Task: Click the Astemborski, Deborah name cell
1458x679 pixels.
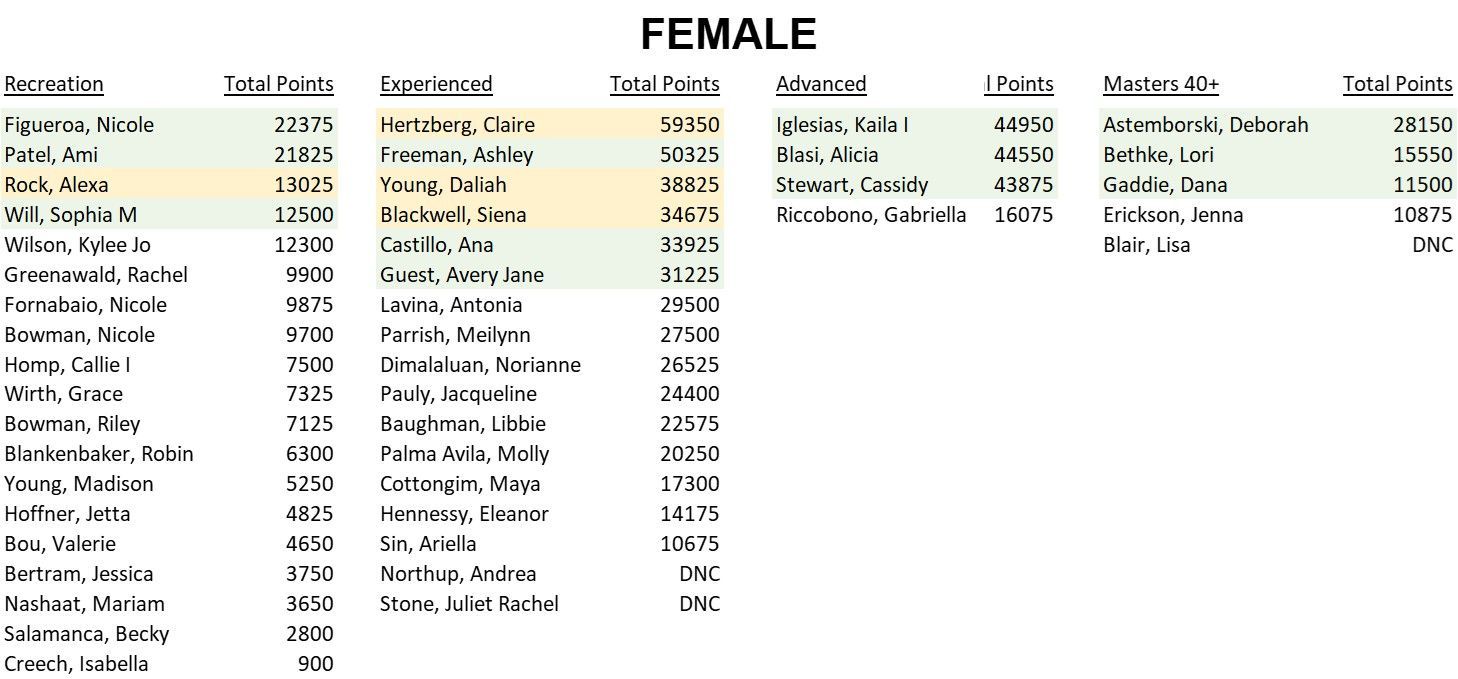Action: [x=1205, y=125]
